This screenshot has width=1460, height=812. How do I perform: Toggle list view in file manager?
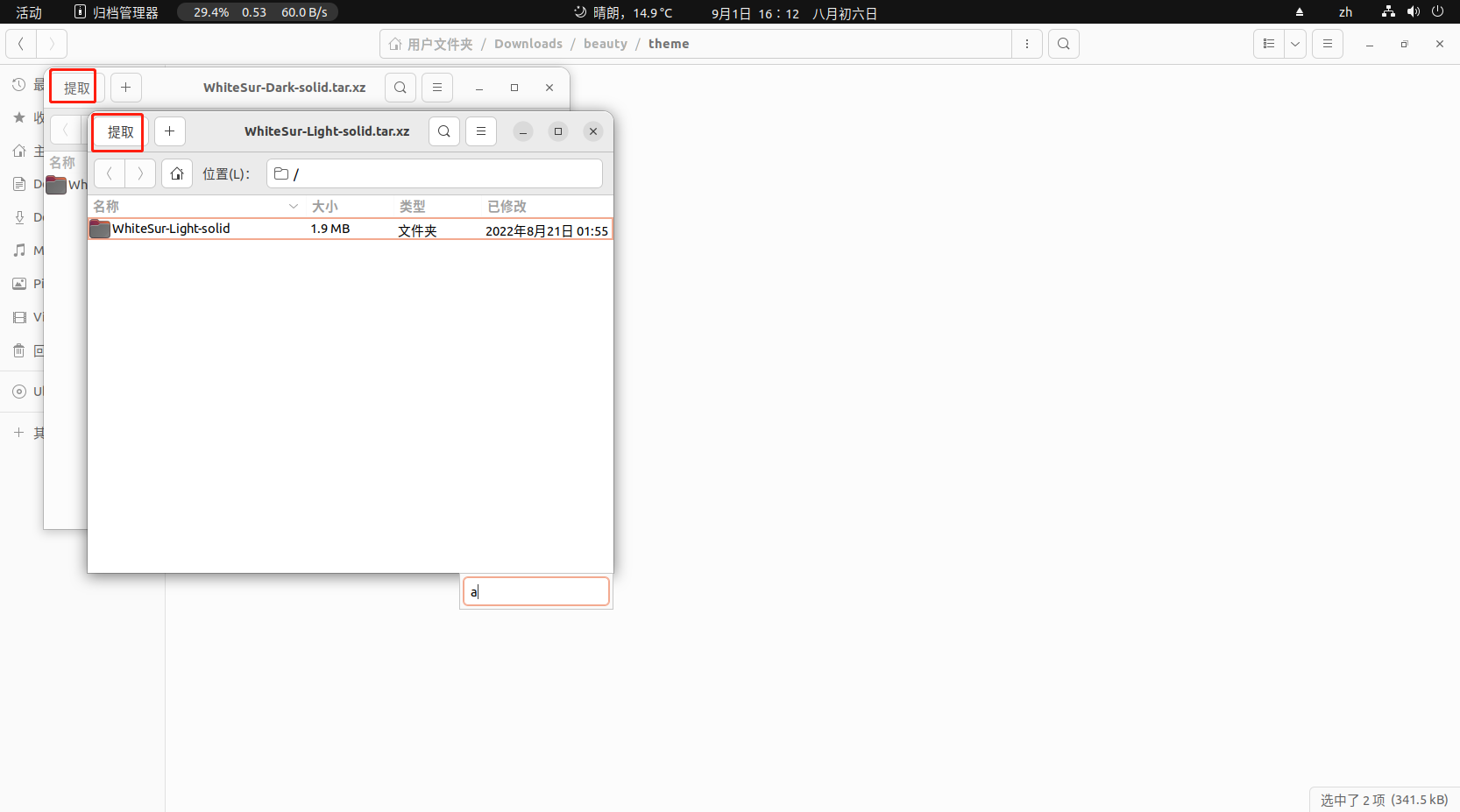[x=1269, y=44]
